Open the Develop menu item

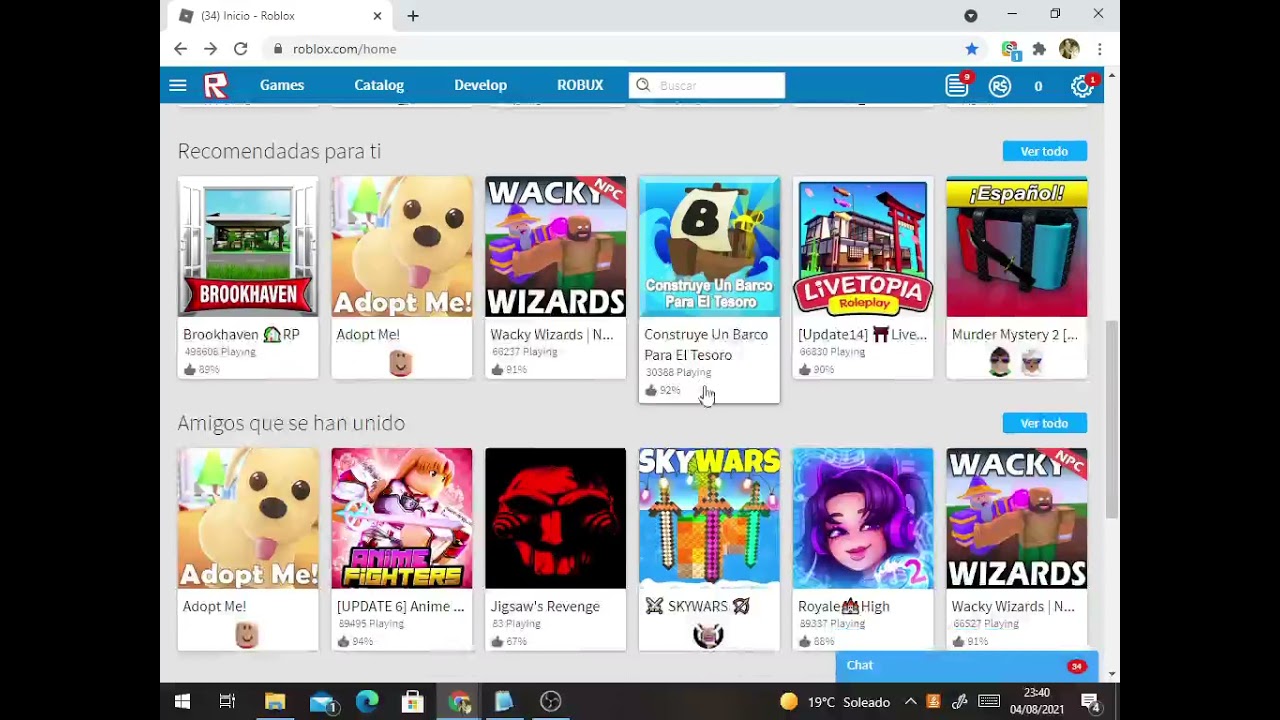pos(480,85)
